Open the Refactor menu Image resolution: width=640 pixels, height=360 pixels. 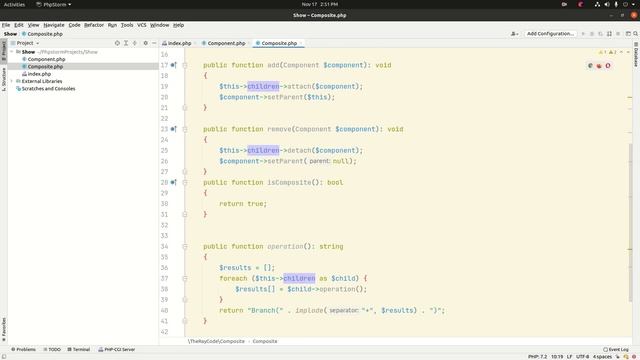(94, 25)
